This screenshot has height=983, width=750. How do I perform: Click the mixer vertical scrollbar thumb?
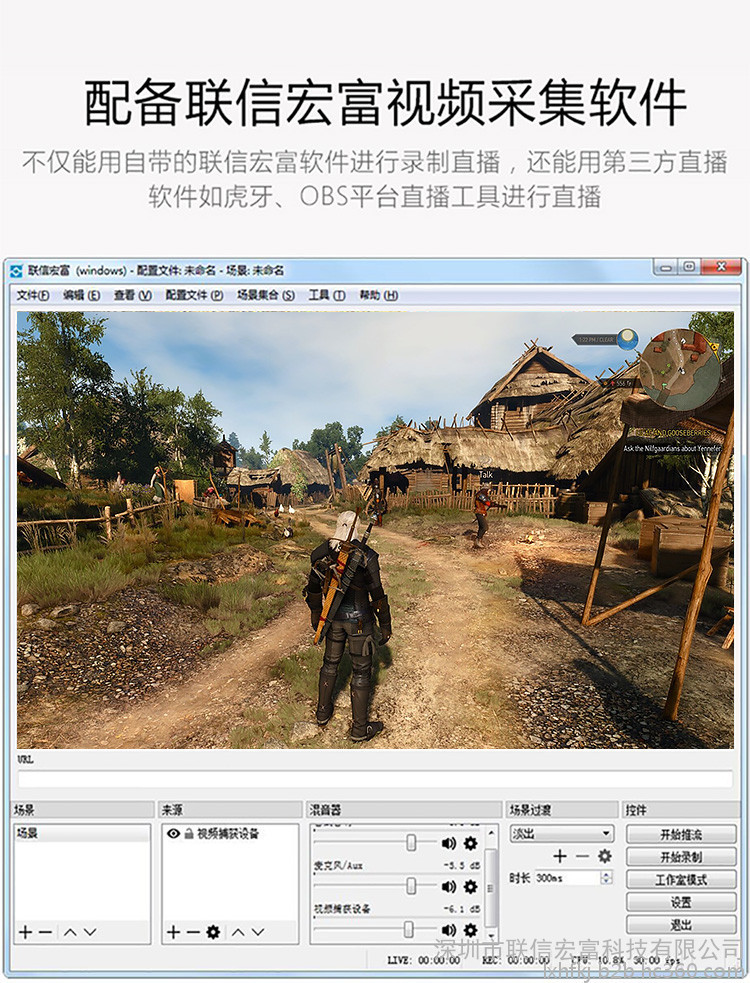point(491,887)
